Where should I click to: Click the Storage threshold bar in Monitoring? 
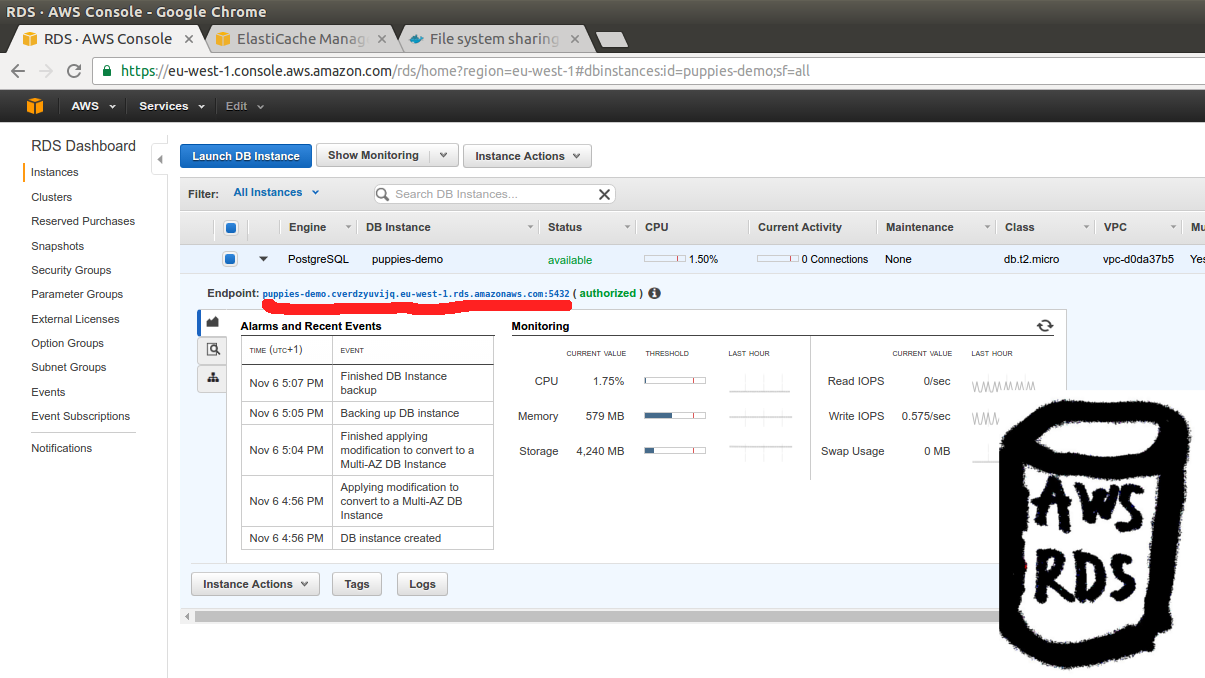pos(675,451)
